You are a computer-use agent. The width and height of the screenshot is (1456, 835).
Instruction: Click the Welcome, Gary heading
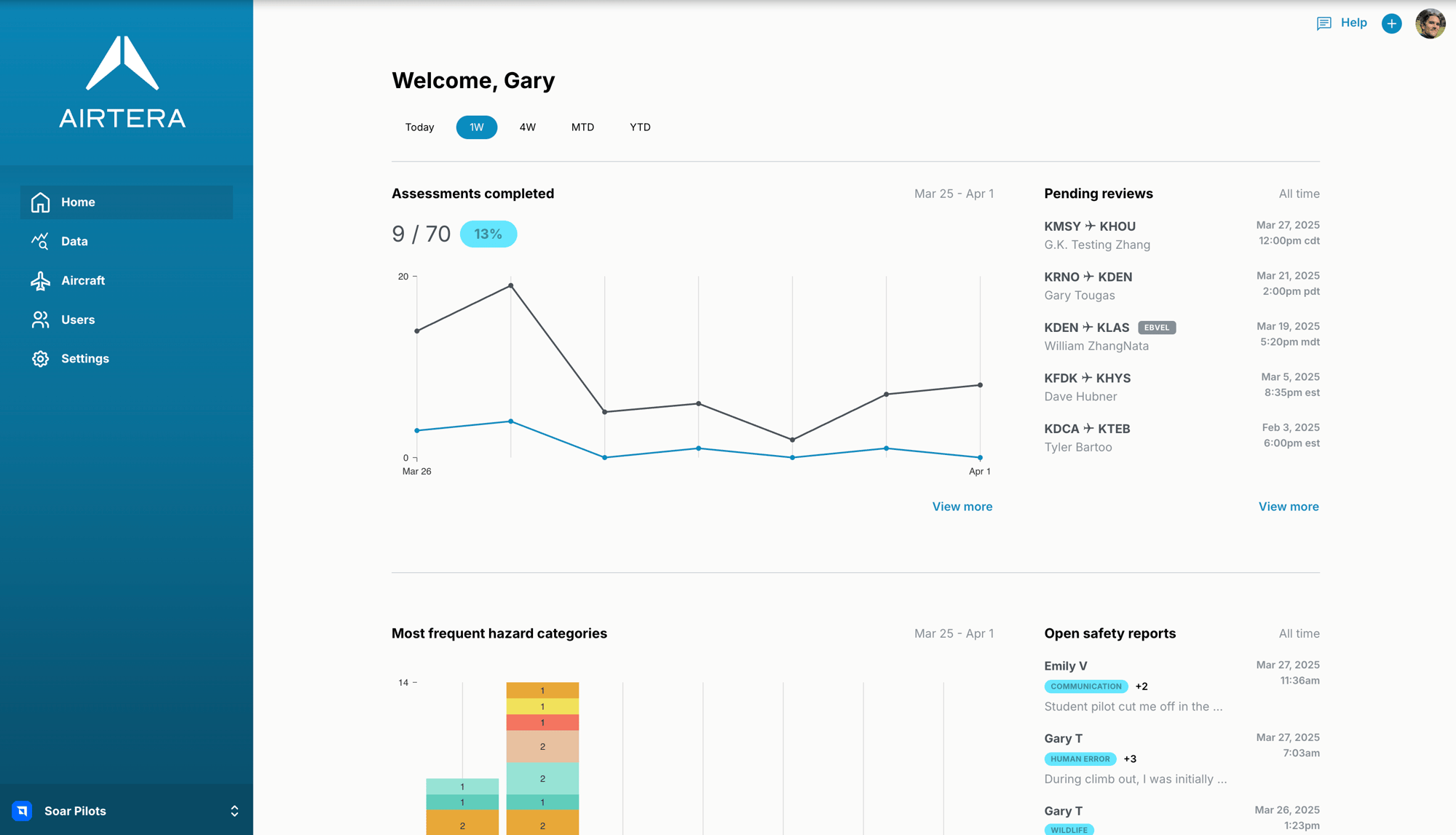coord(473,81)
